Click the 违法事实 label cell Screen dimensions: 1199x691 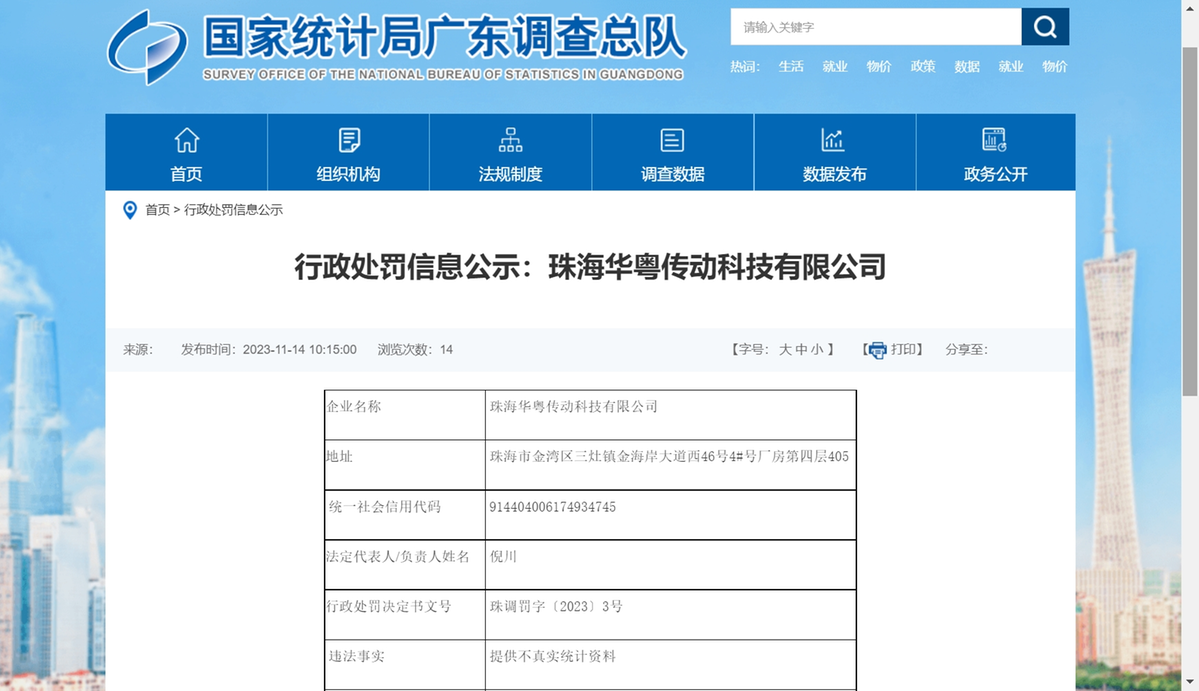405,664
